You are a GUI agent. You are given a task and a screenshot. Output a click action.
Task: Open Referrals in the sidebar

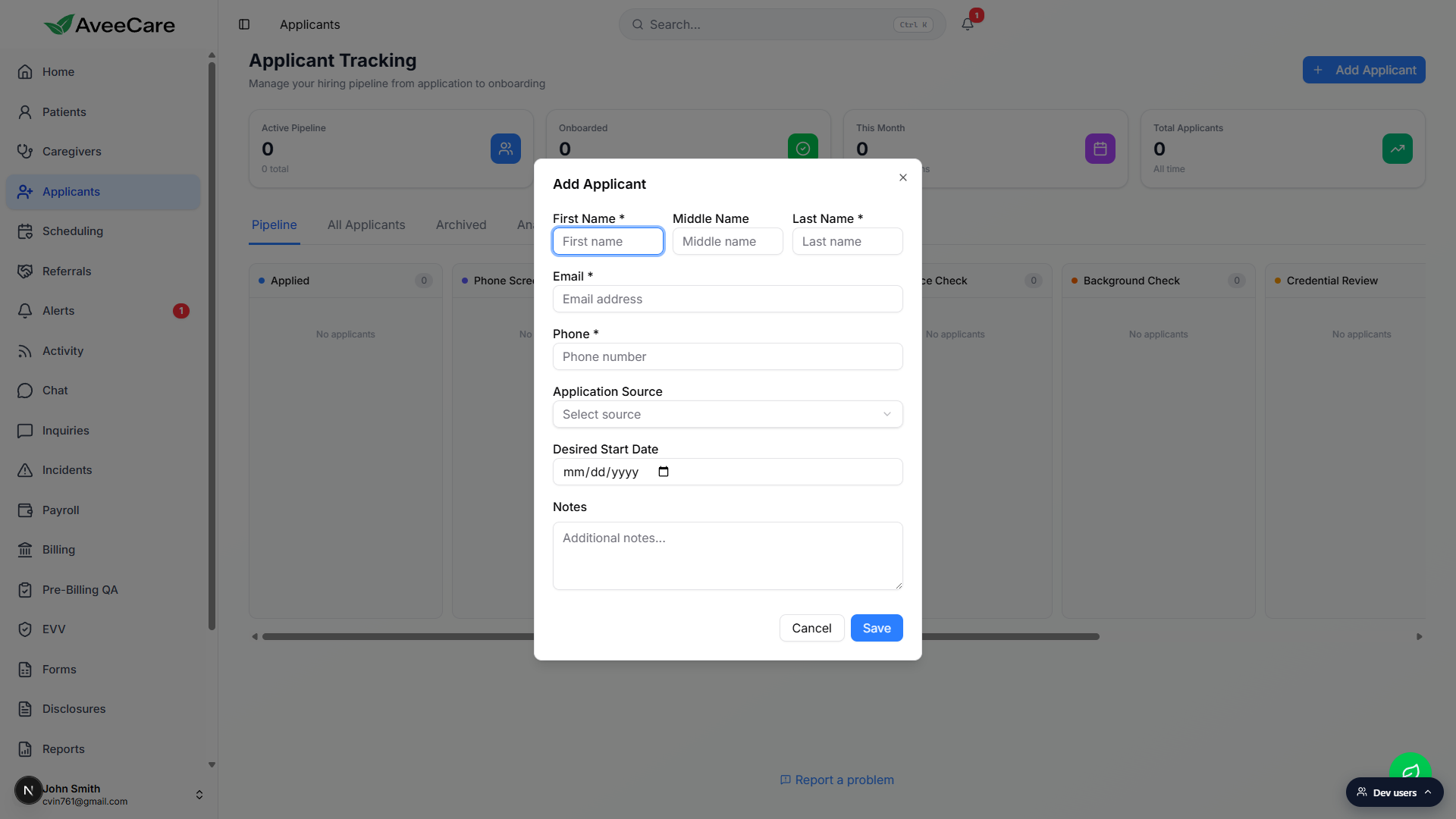coord(102,271)
